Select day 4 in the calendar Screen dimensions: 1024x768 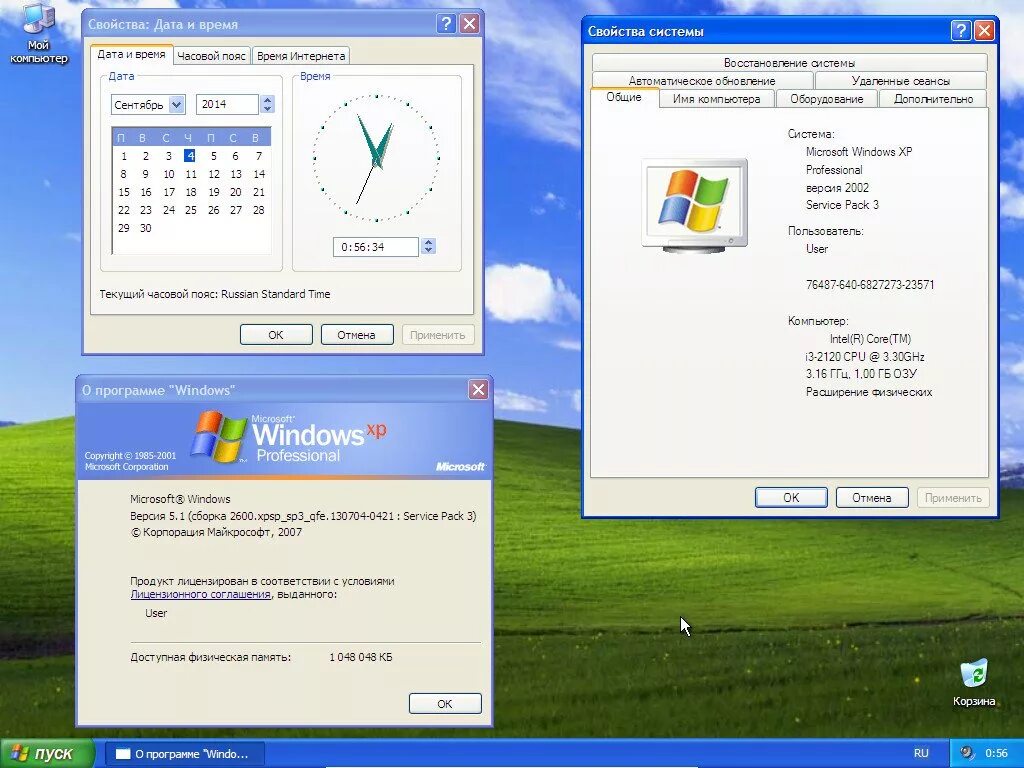[x=189, y=155]
